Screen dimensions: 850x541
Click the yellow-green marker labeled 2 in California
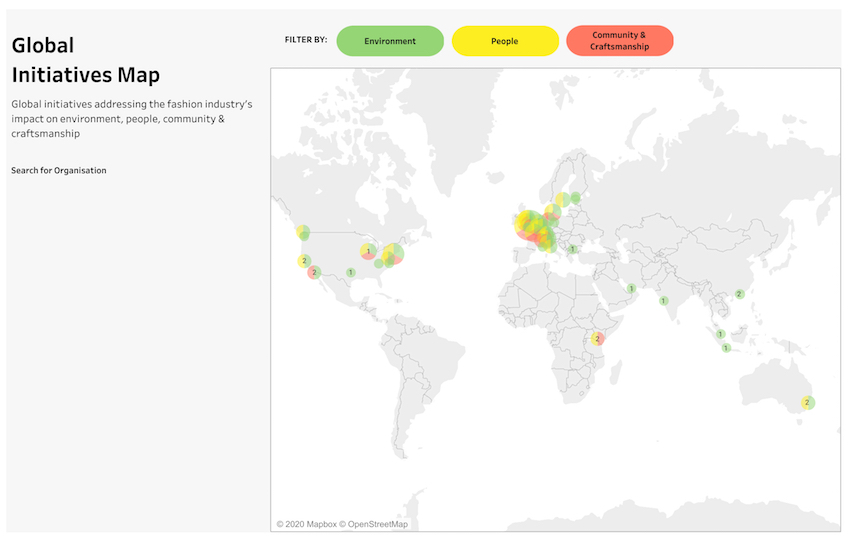pyautogui.click(x=303, y=261)
